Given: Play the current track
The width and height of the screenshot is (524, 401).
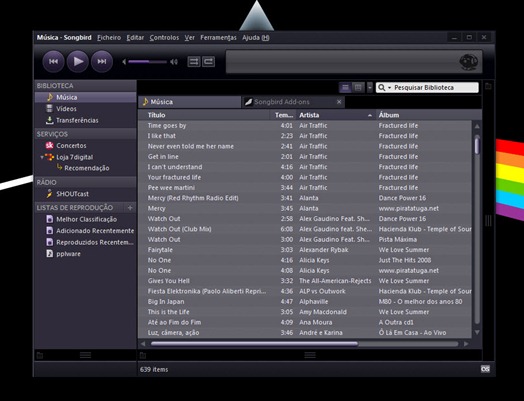Looking at the screenshot, I should click(78, 61).
